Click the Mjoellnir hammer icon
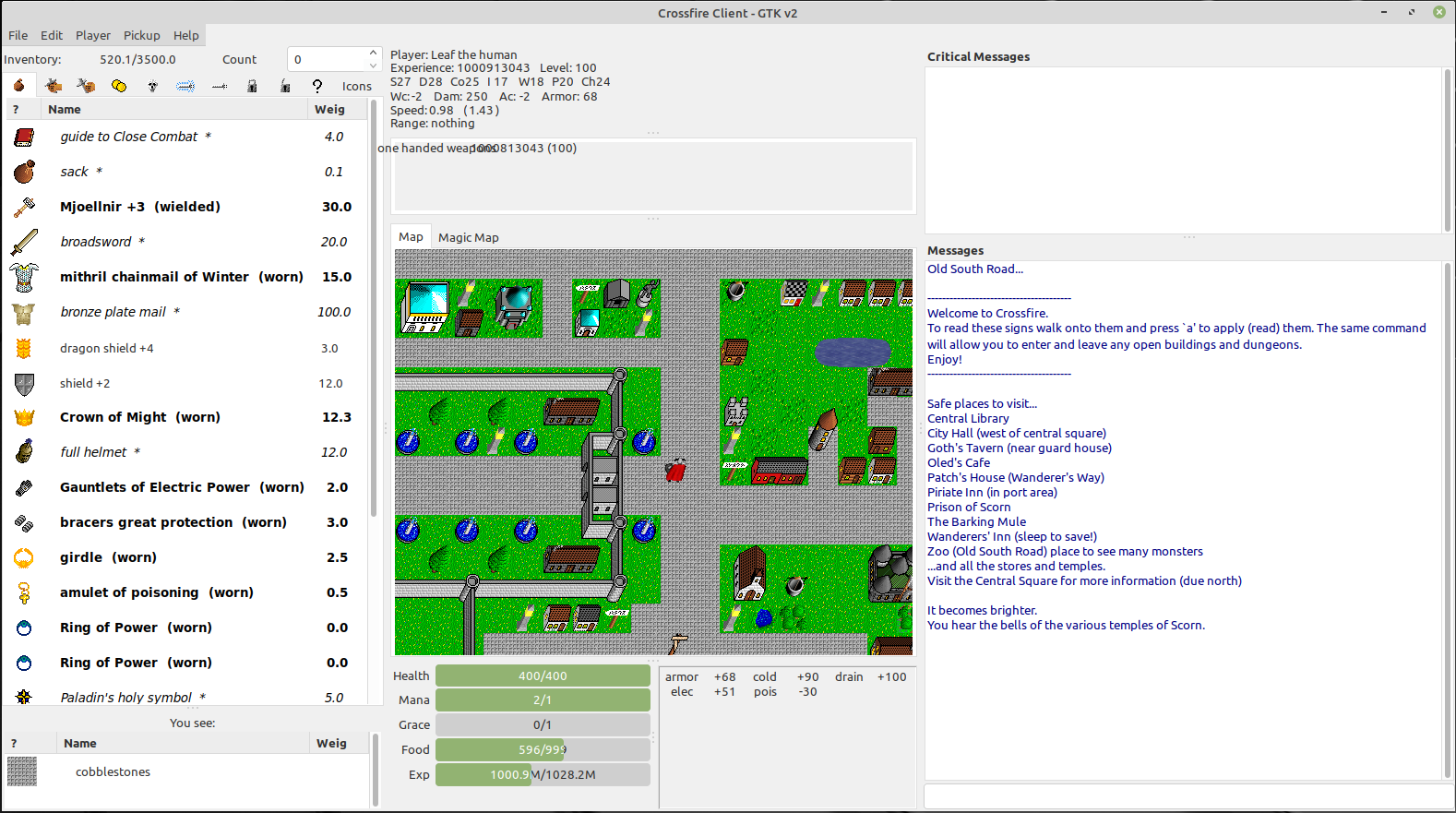Image resolution: width=1456 pixels, height=813 pixels. coord(24,207)
